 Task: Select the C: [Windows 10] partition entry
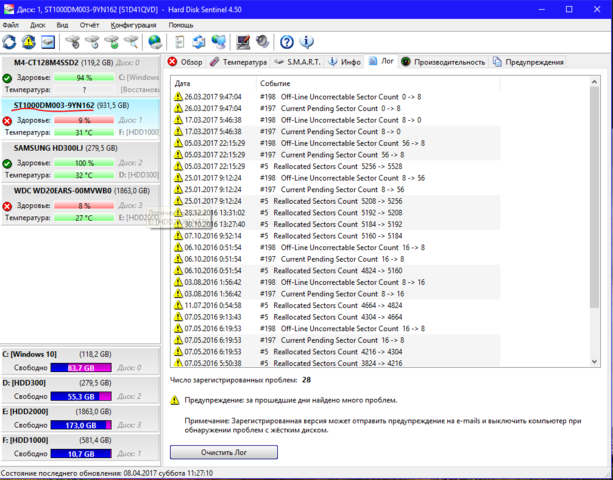[x=80, y=361]
